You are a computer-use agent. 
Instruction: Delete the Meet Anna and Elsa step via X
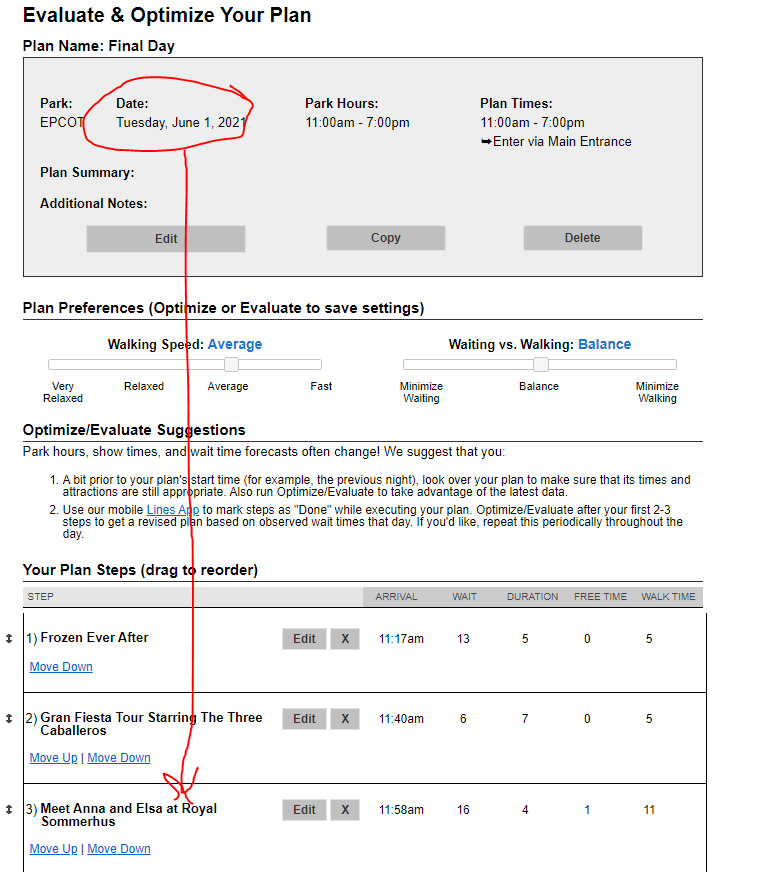point(345,810)
